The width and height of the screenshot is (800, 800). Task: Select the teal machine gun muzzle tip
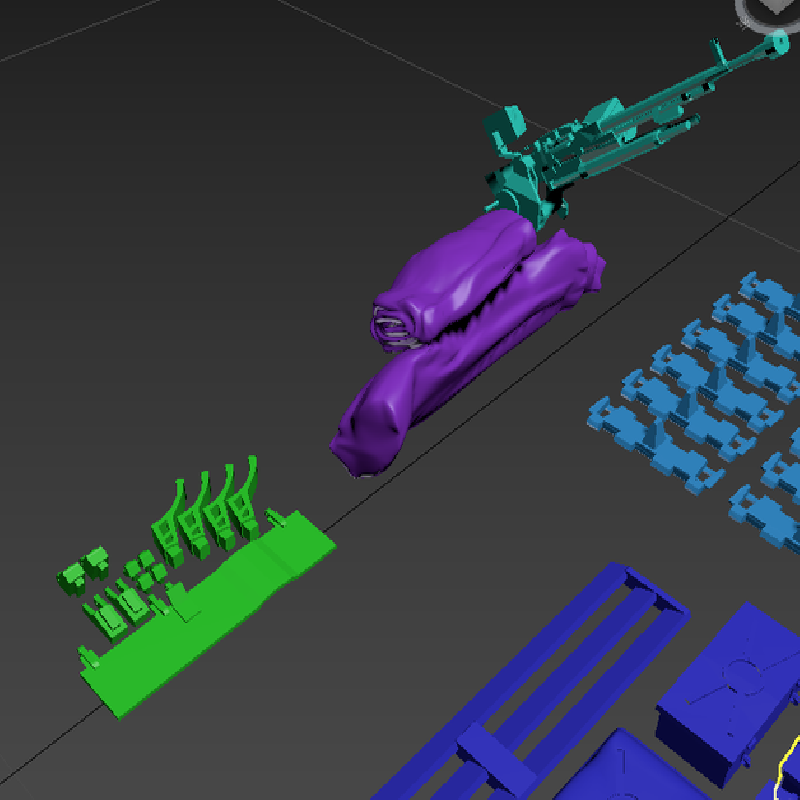click(779, 43)
